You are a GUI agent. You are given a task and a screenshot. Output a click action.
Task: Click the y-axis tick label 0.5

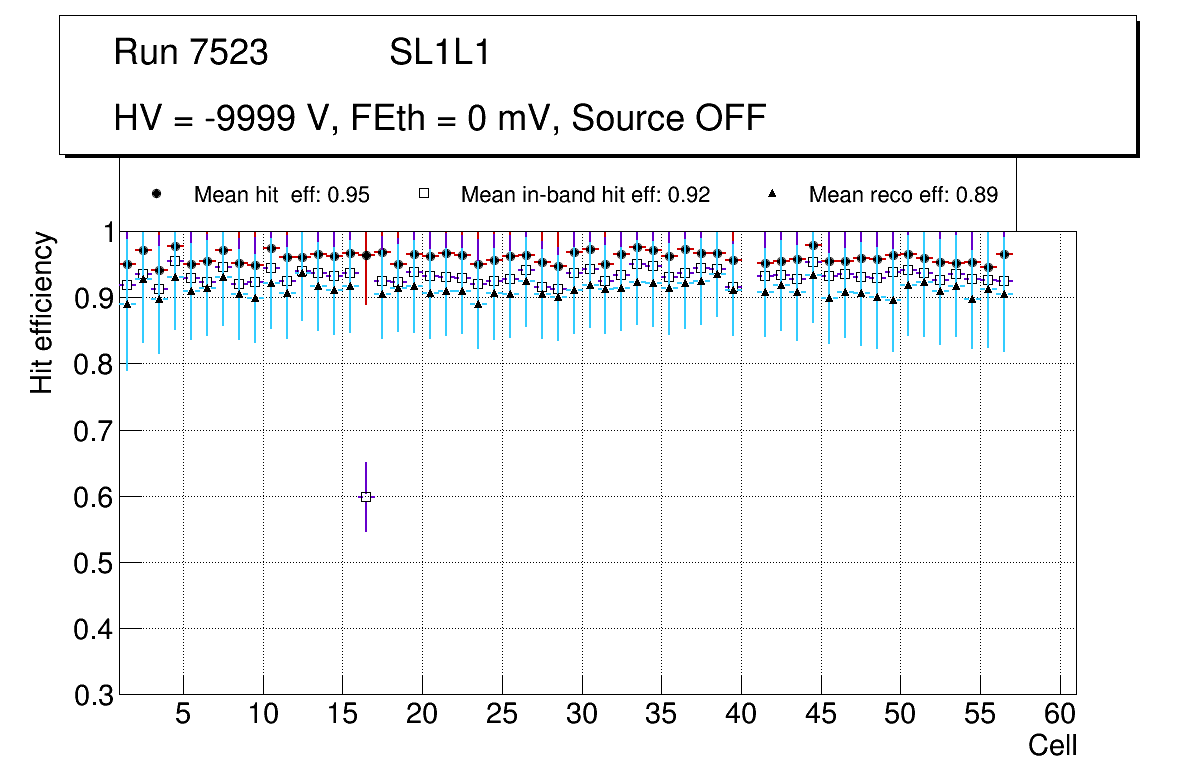point(93,563)
